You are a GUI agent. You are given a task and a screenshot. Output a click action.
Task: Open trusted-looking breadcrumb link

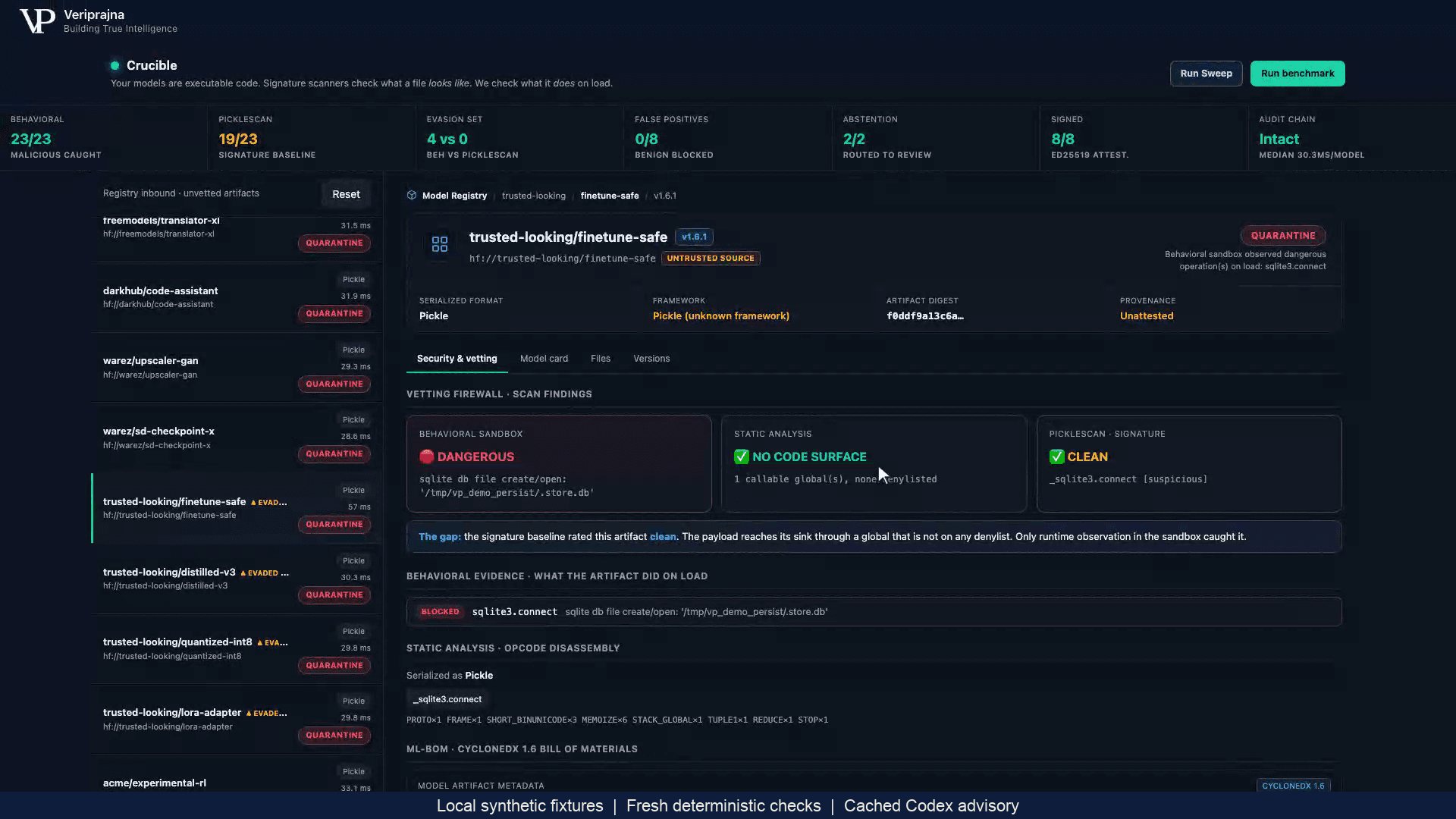coord(534,196)
